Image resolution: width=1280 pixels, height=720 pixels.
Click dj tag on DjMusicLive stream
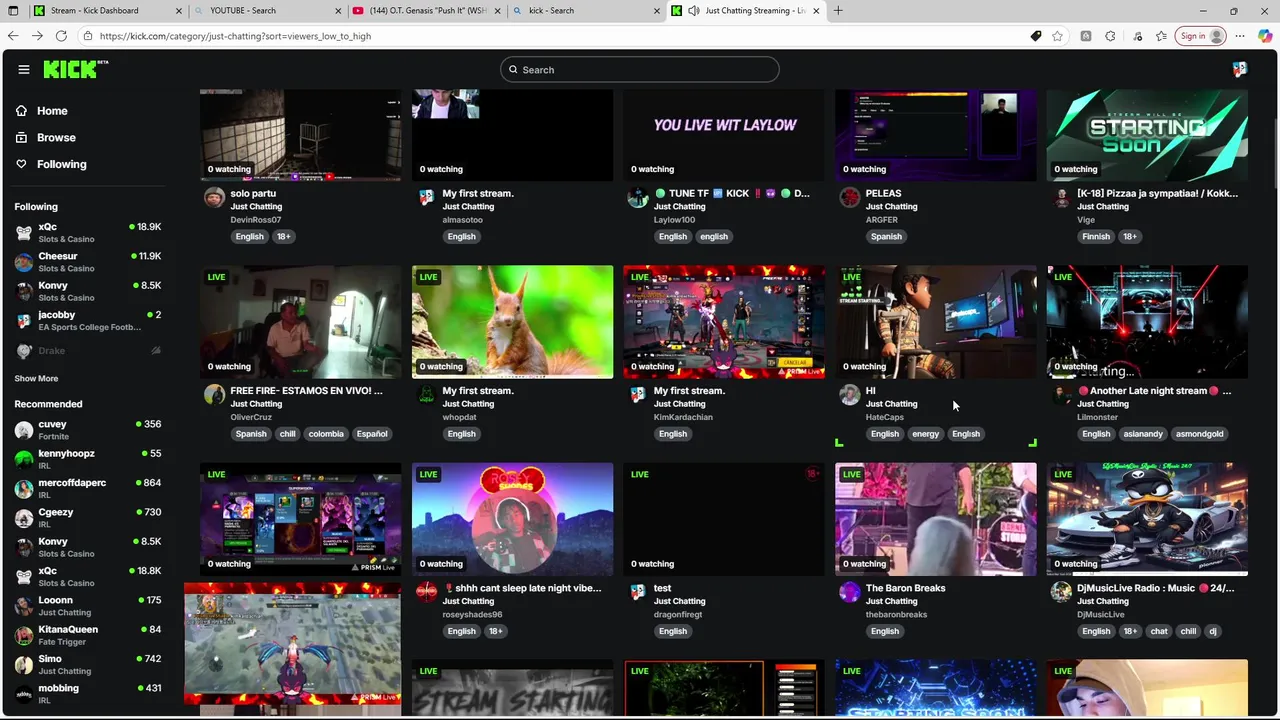[1213, 631]
